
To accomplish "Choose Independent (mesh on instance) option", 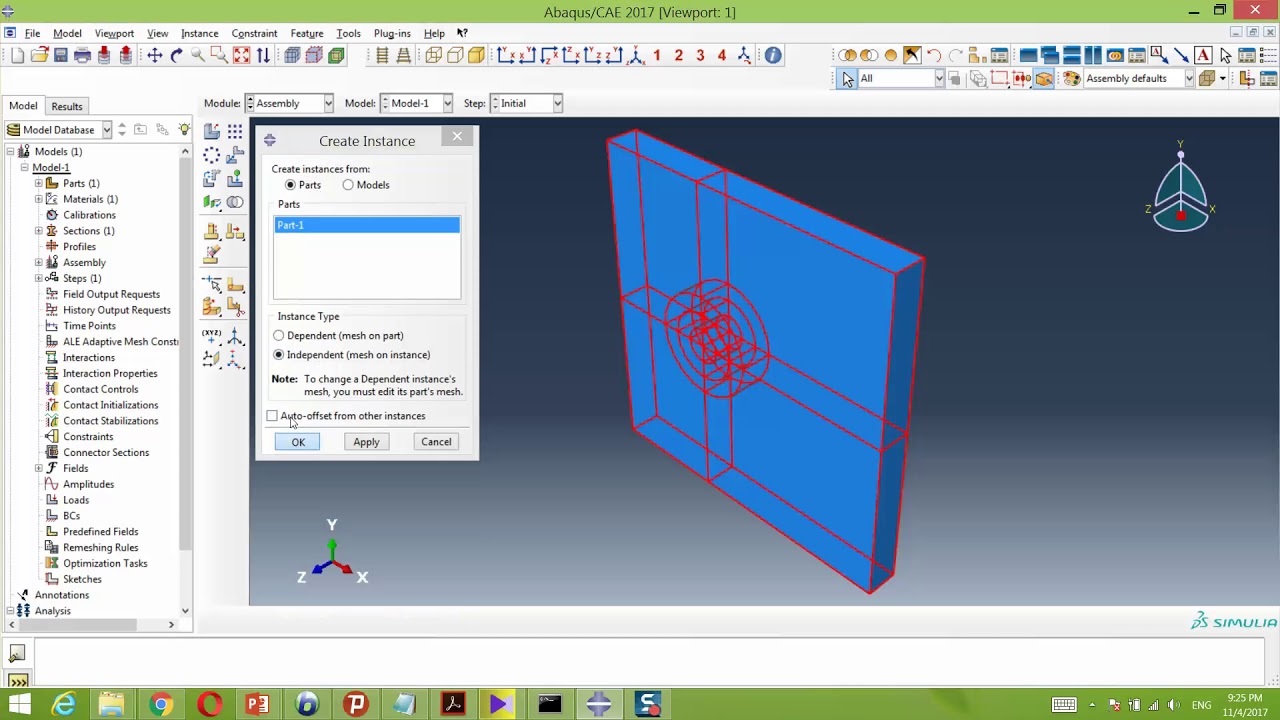I will (x=279, y=355).
